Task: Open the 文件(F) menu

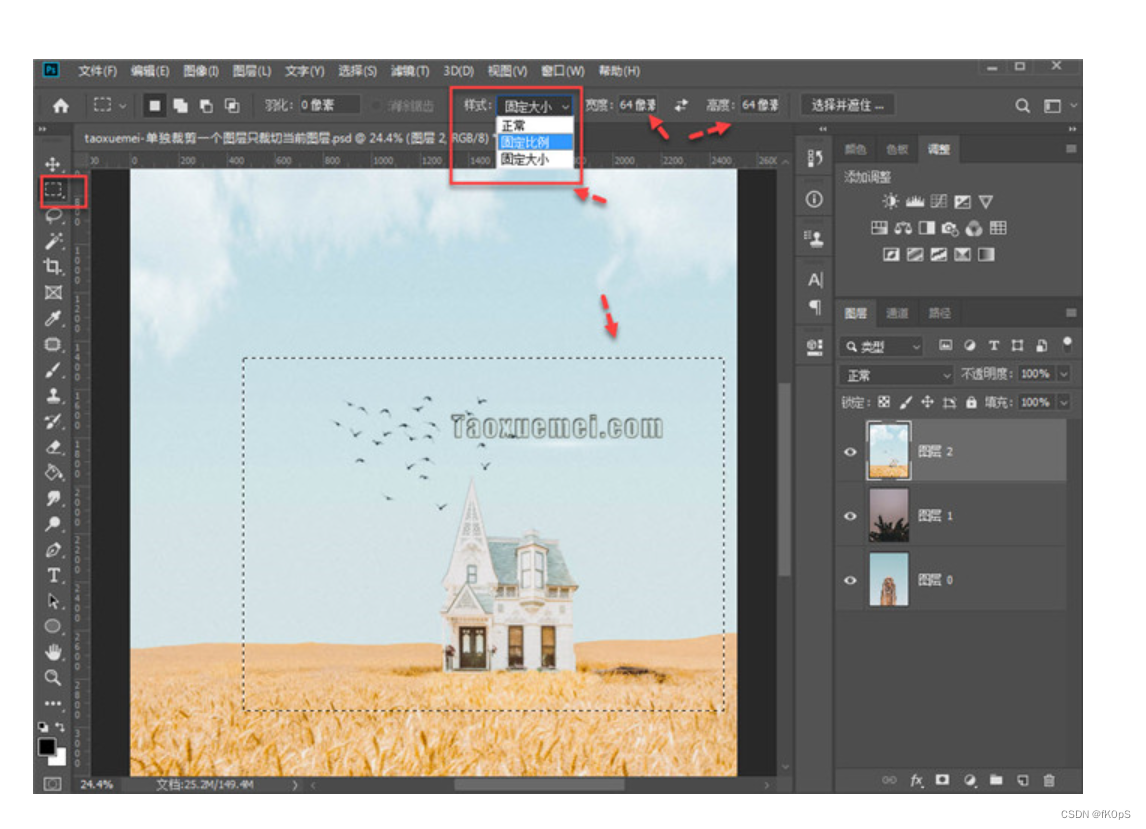Action: (97, 71)
